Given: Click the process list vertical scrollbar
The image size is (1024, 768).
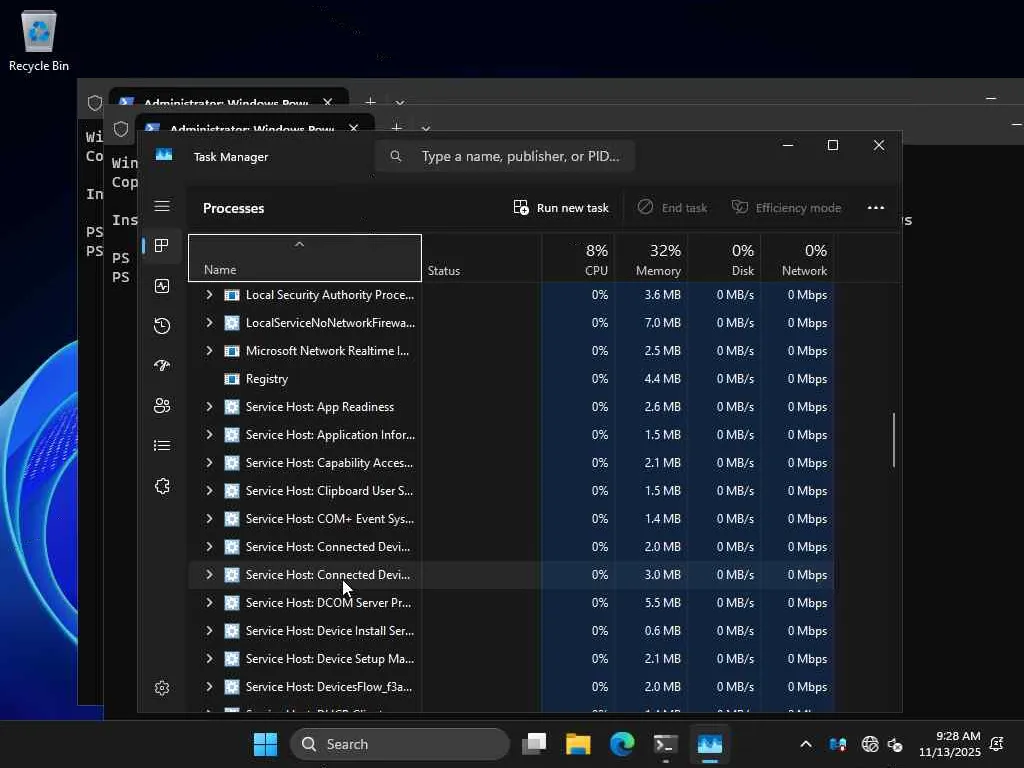Looking at the screenshot, I should [x=894, y=440].
